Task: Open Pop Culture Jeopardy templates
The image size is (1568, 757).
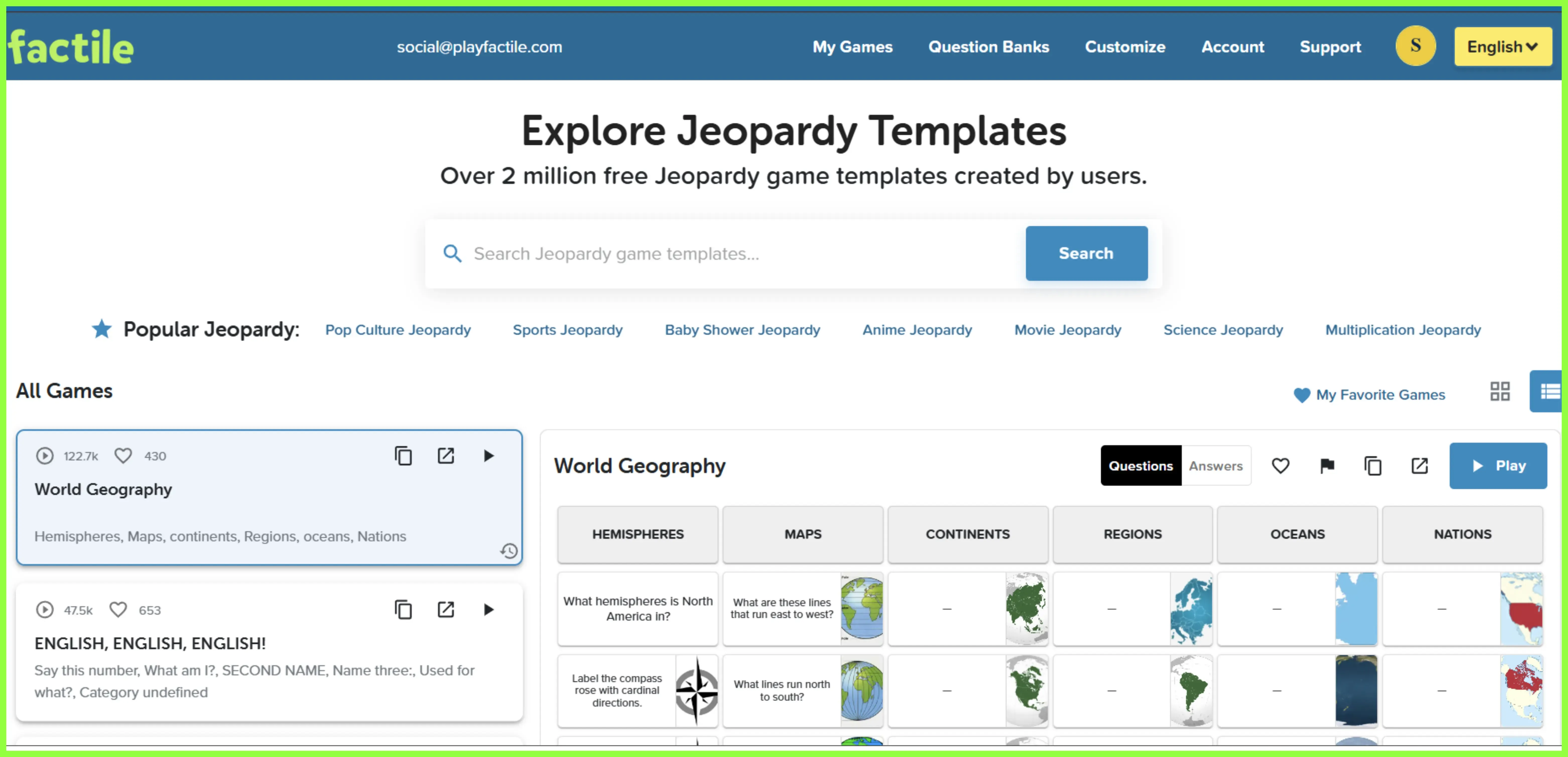Action: (398, 330)
